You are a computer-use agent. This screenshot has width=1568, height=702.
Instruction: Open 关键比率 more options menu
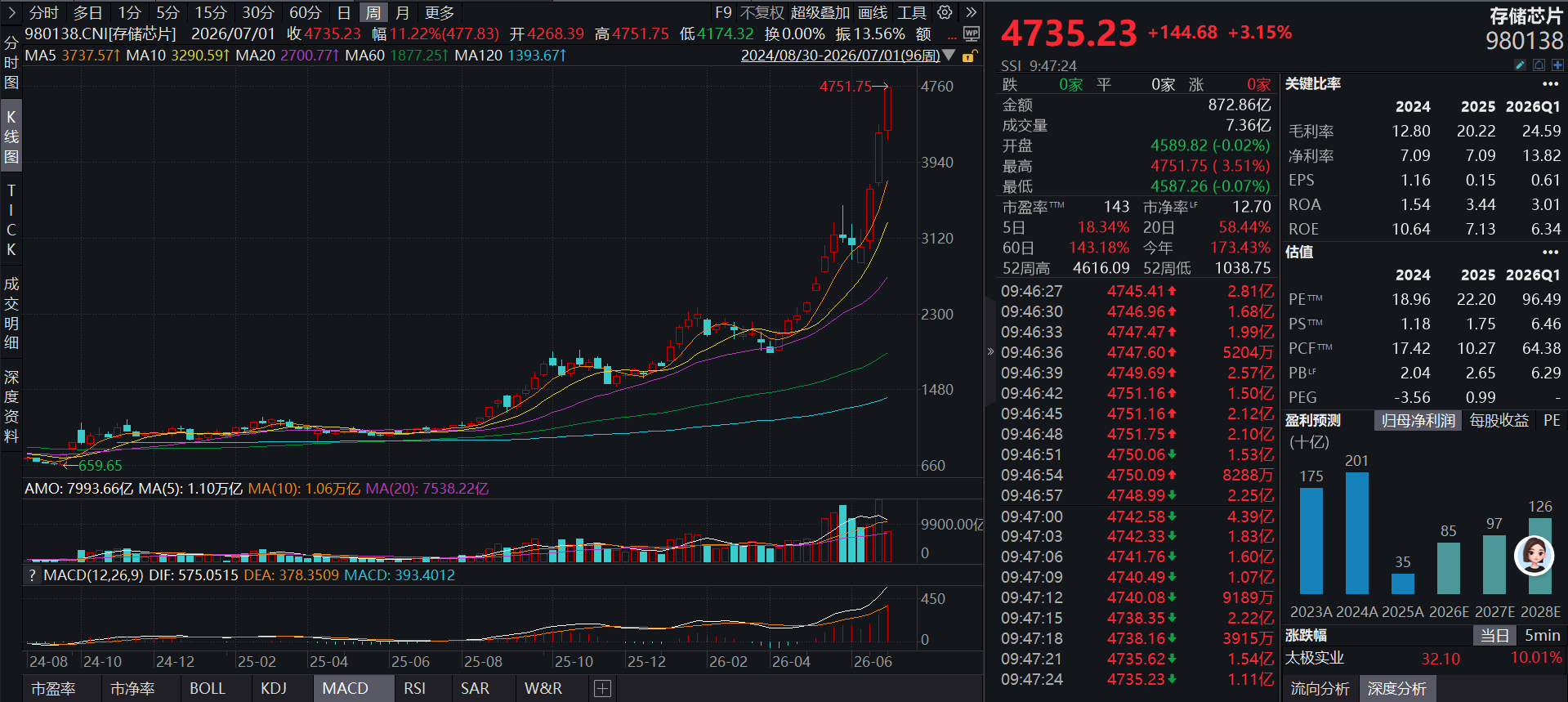[x=1550, y=84]
